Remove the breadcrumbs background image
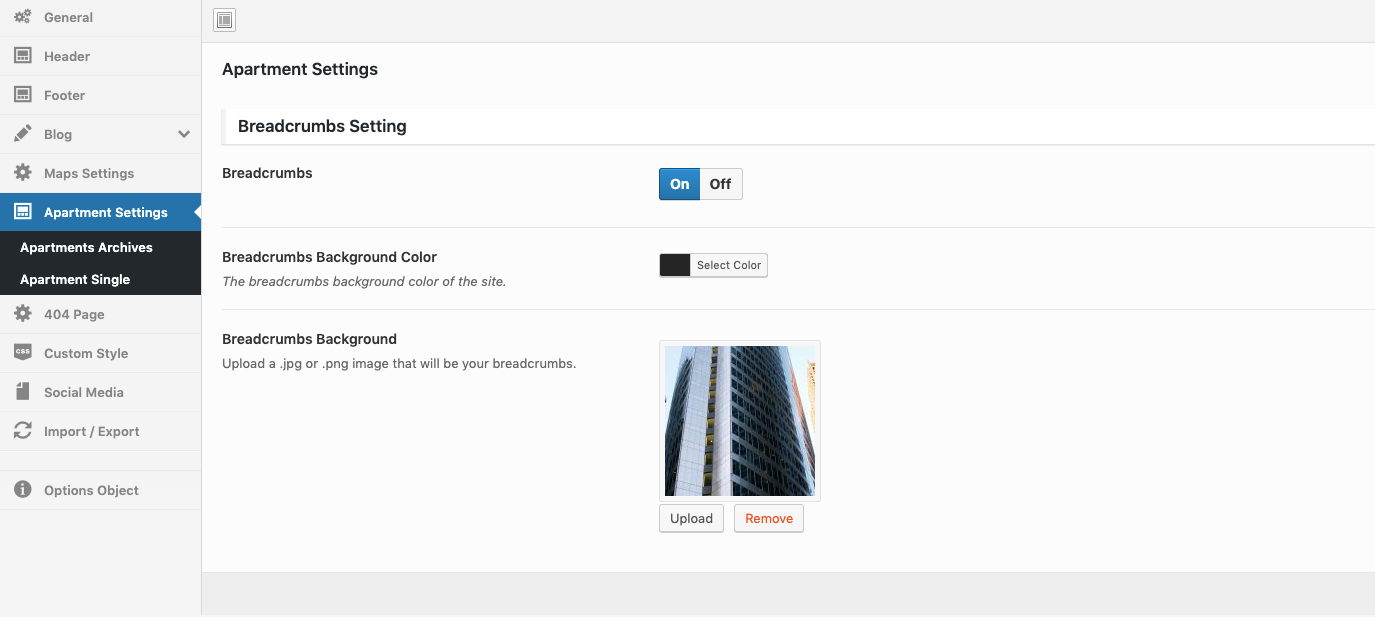This screenshot has width=1375, height=617. [768, 518]
